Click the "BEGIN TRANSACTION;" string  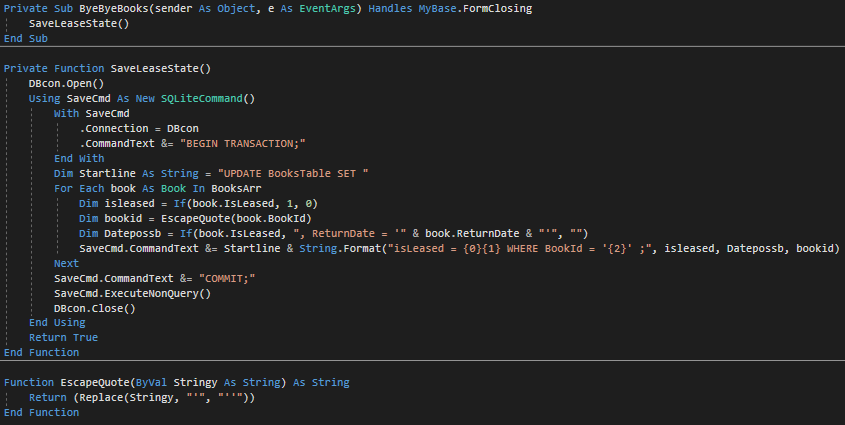point(243,144)
